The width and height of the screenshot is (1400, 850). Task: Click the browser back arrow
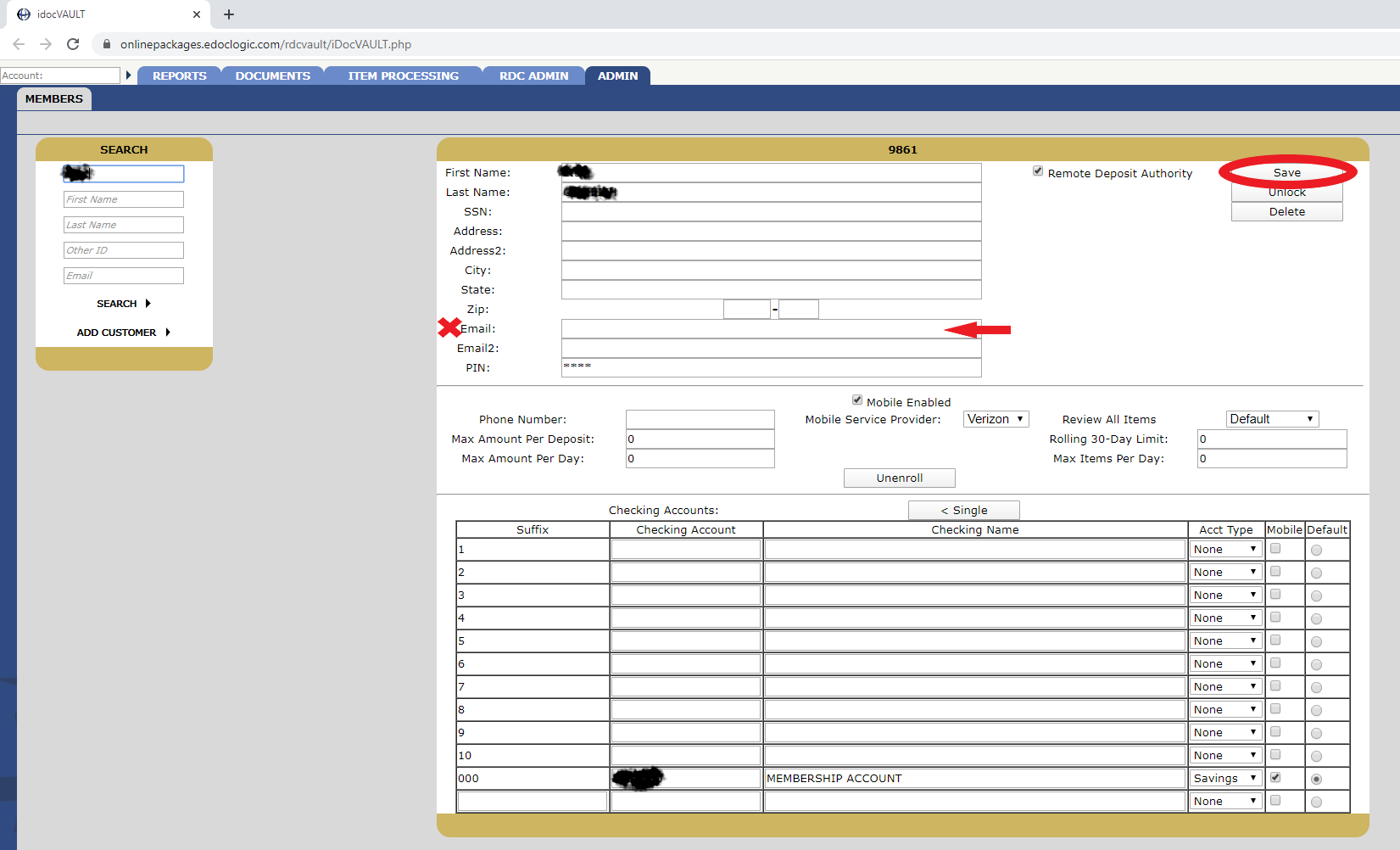click(19, 44)
